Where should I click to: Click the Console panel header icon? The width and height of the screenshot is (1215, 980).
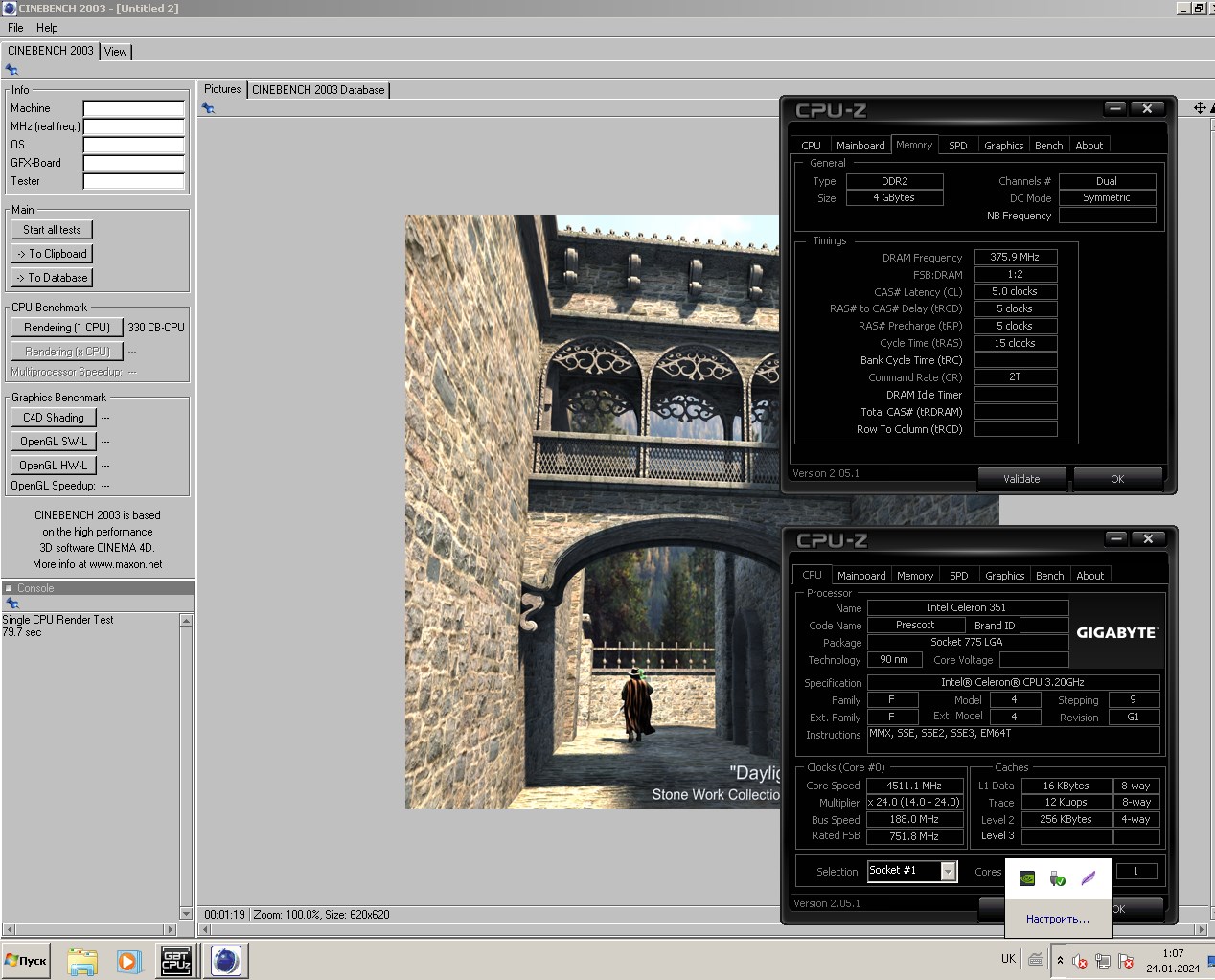click(9, 588)
